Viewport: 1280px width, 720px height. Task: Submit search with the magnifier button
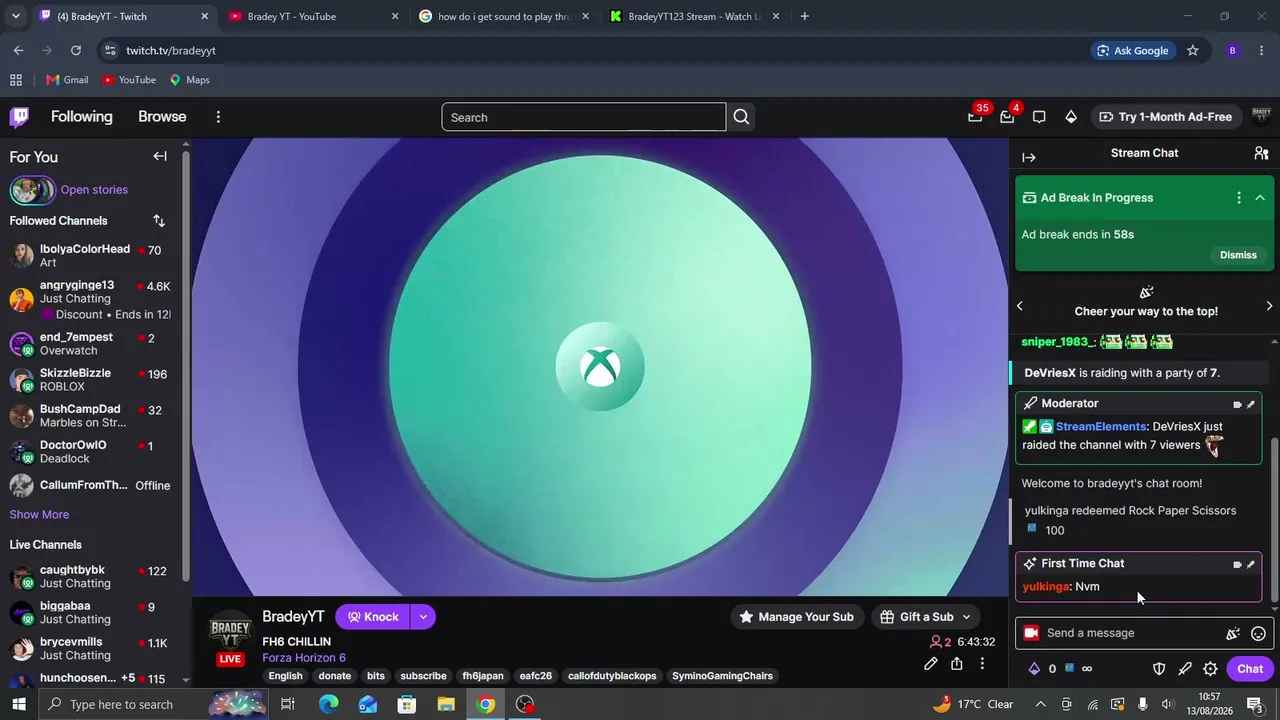(741, 117)
